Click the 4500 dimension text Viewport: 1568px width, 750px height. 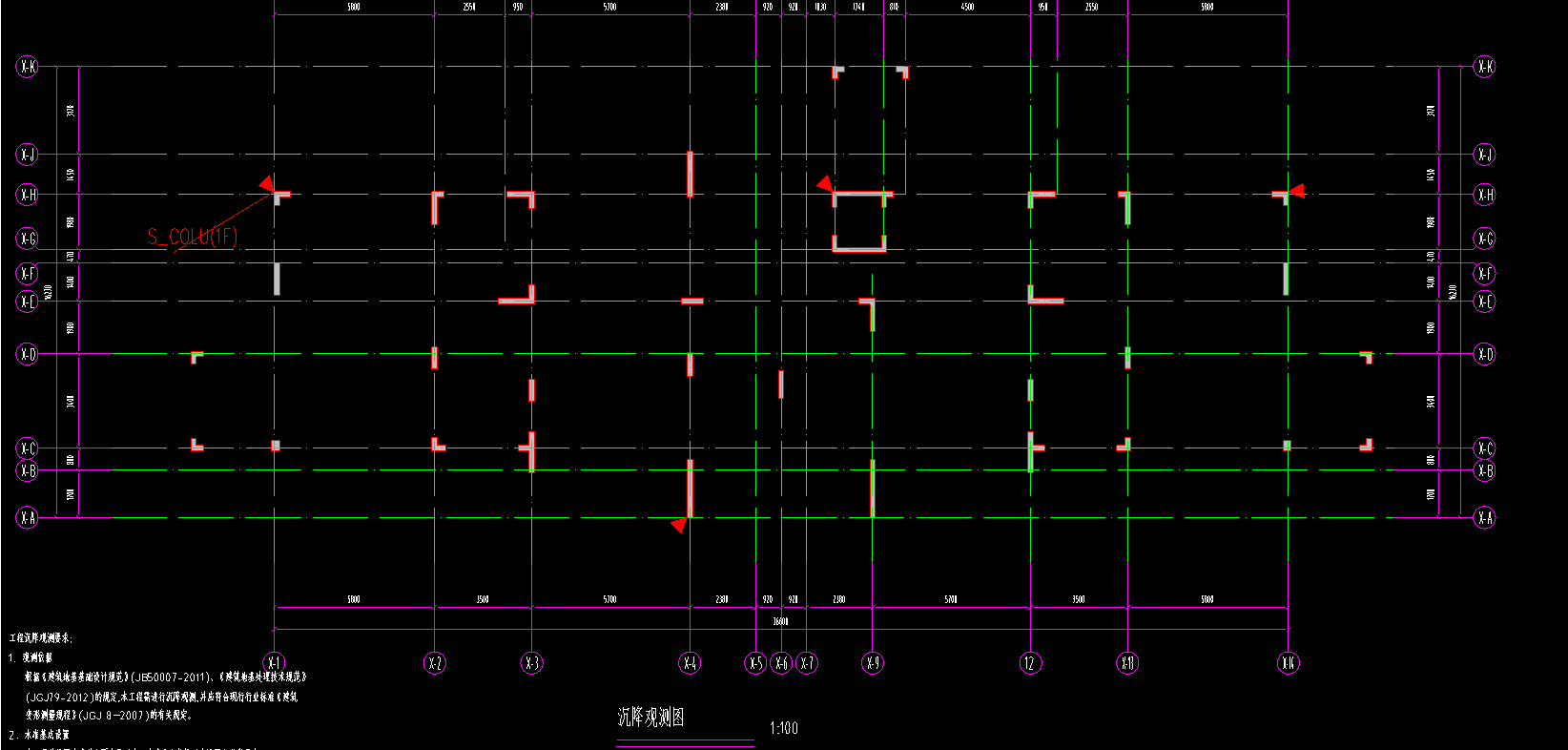(x=967, y=7)
